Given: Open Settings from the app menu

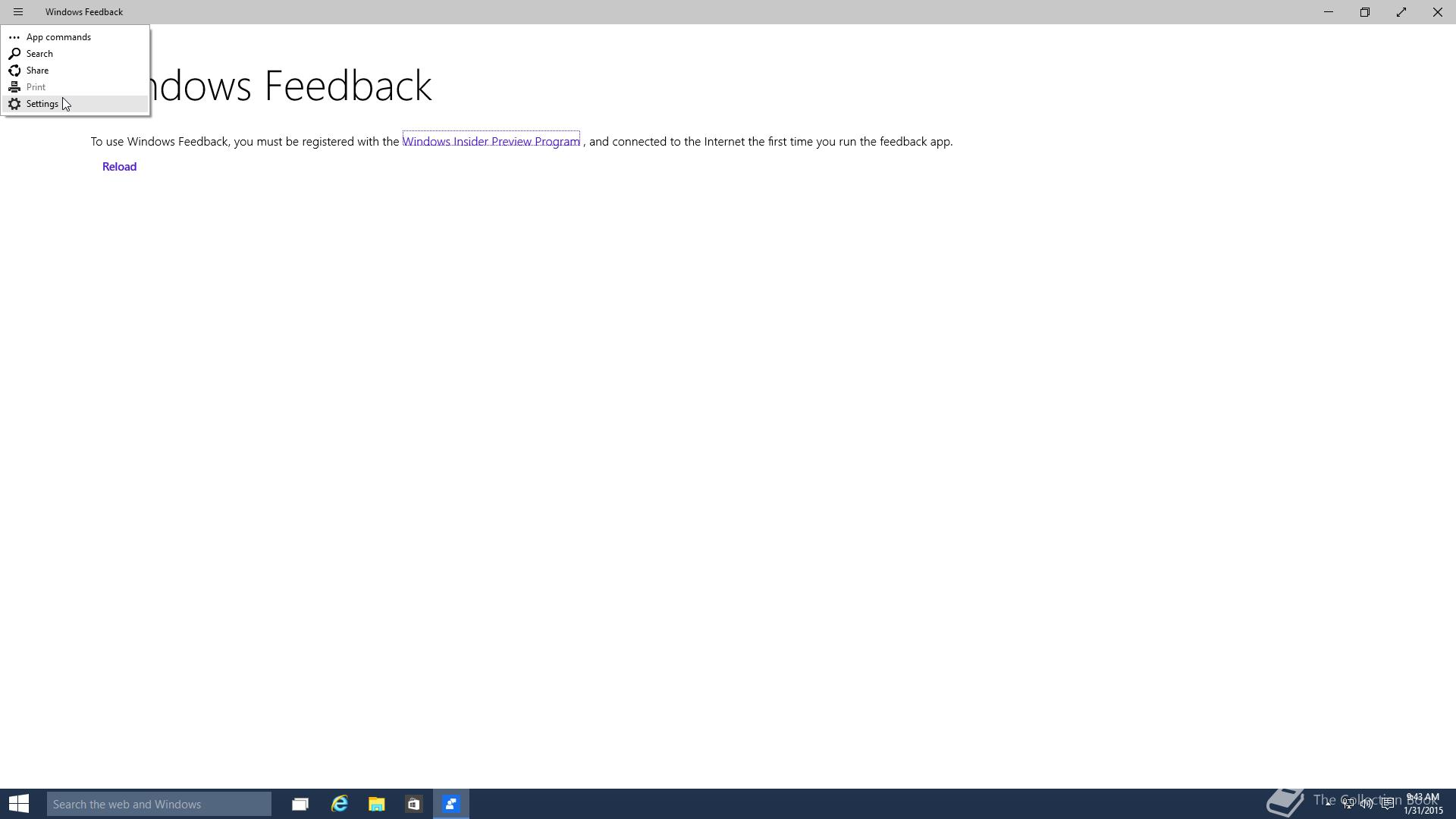Looking at the screenshot, I should 75,104.
